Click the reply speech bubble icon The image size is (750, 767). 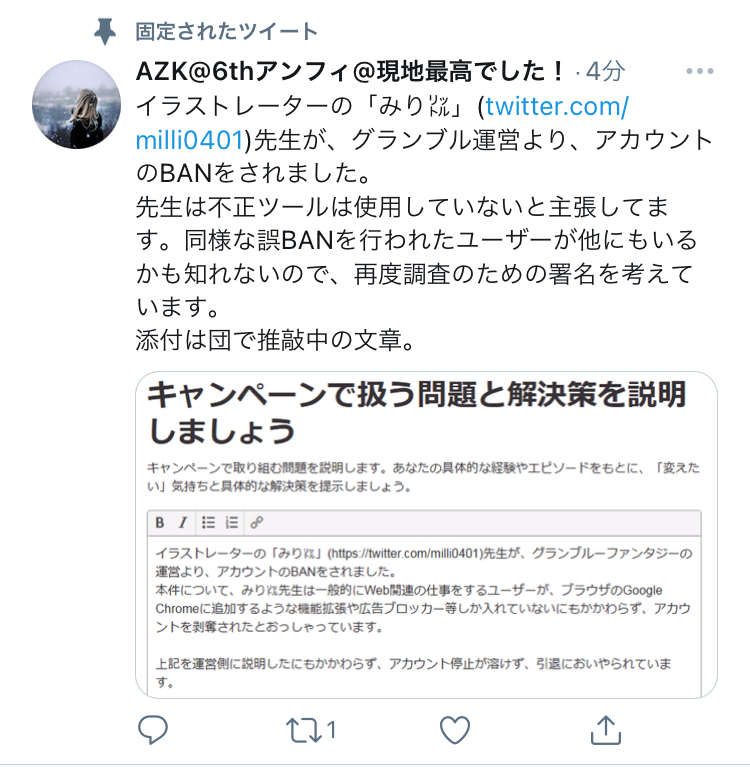[x=153, y=730]
